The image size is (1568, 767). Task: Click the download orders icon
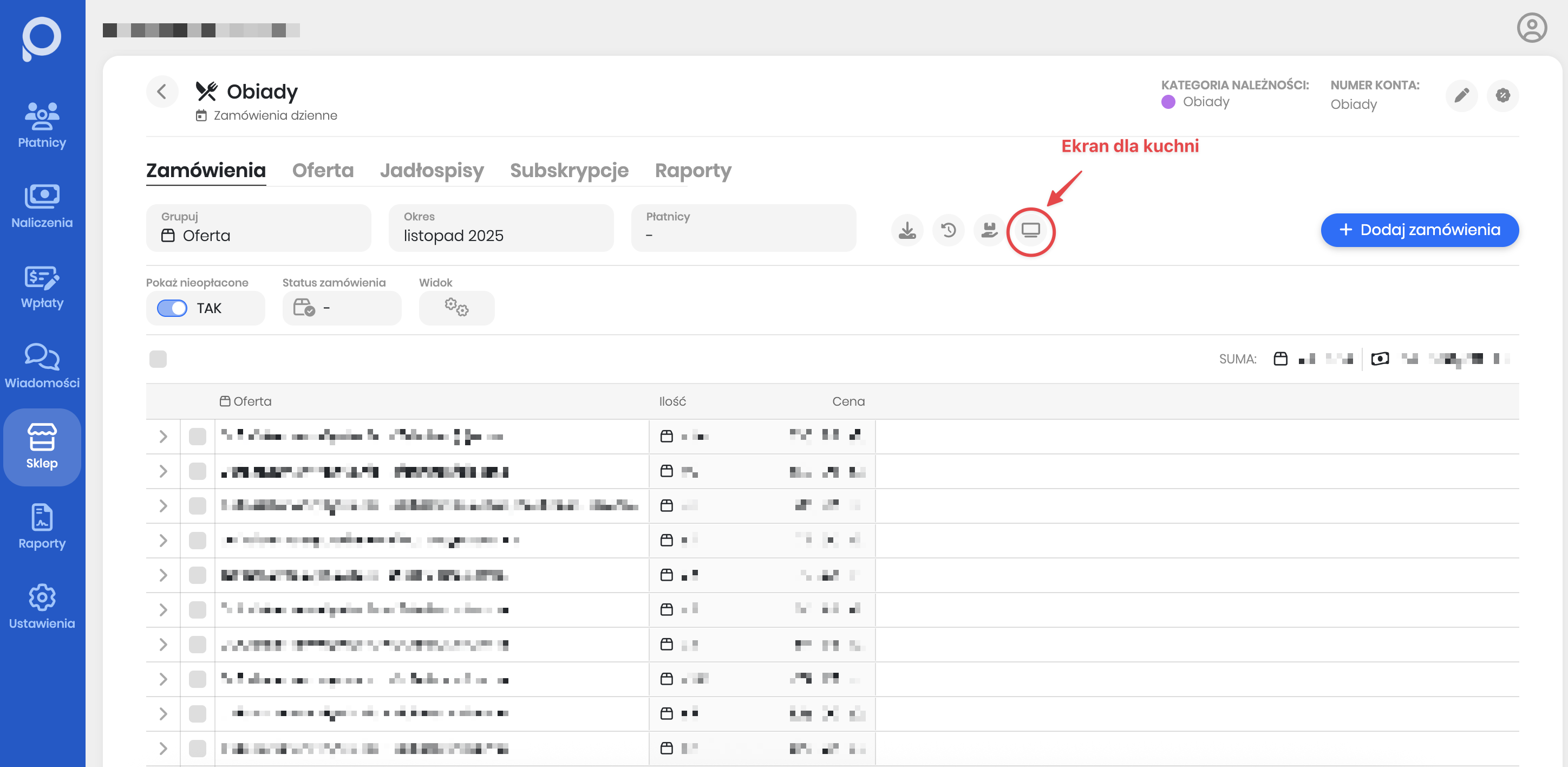click(x=907, y=231)
